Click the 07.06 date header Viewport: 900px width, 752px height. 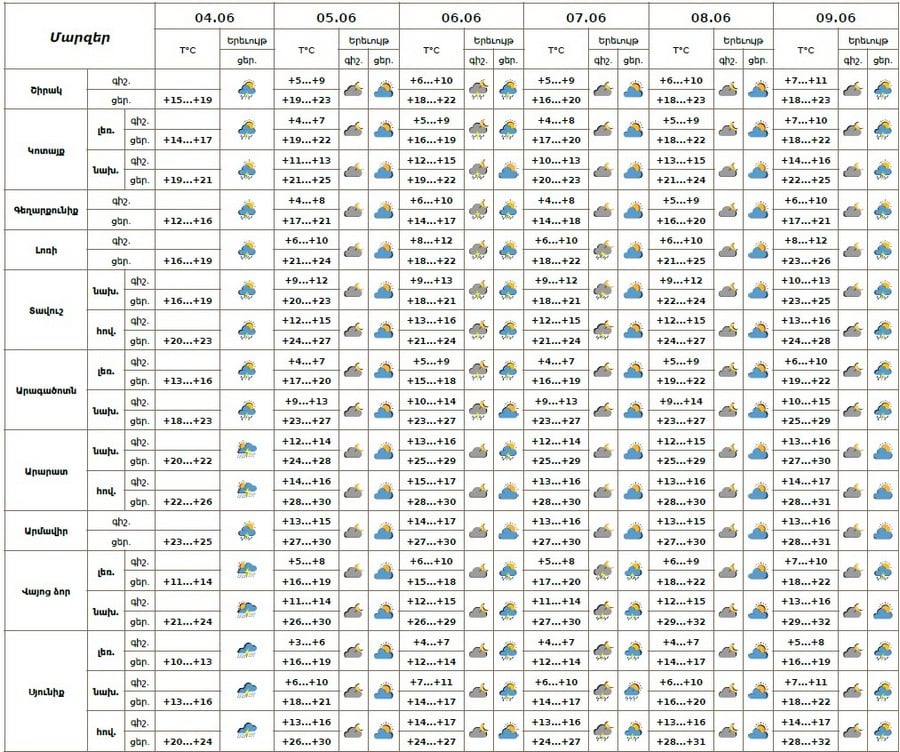point(586,17)
